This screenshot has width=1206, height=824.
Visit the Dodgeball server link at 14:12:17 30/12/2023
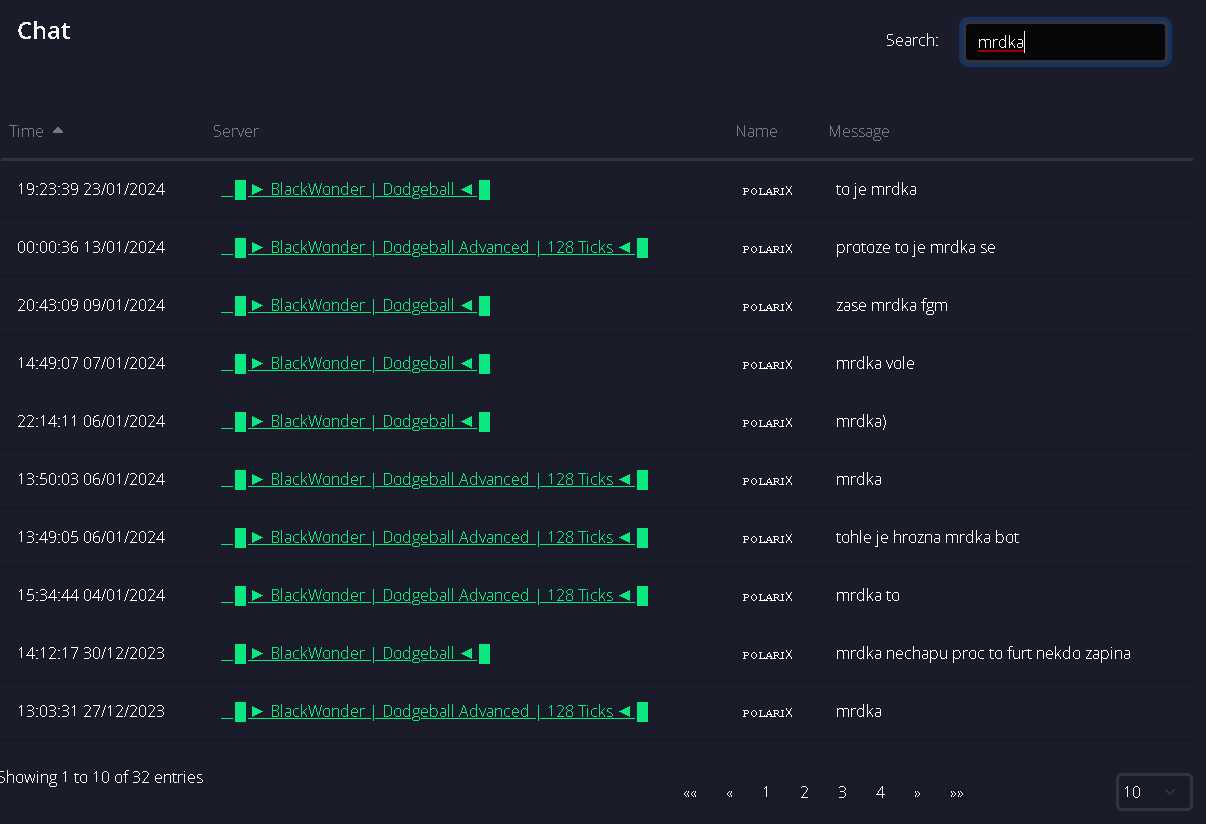click(355, 654)
